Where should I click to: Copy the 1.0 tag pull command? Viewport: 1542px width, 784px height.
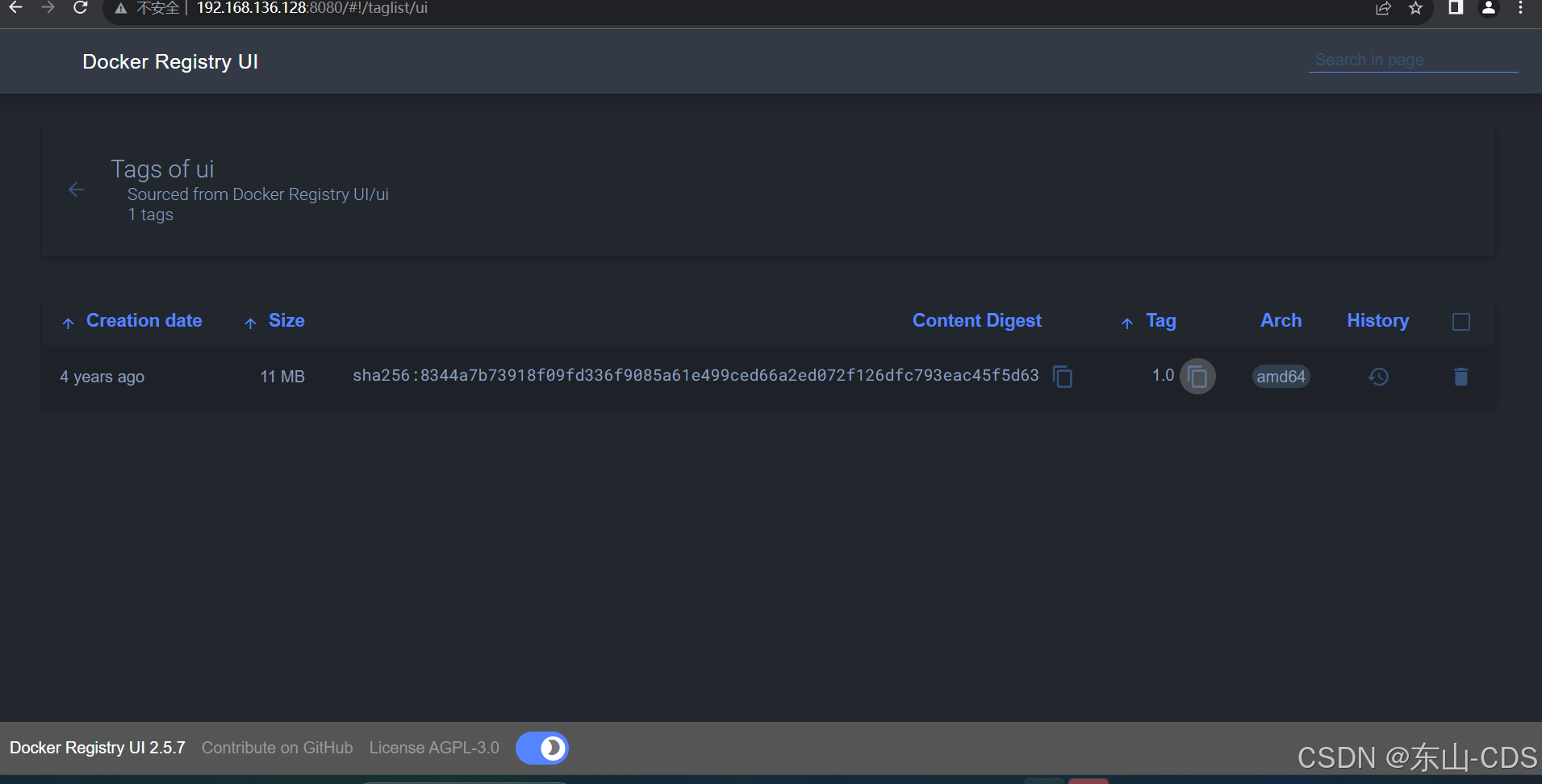(x=1197, y=376)
